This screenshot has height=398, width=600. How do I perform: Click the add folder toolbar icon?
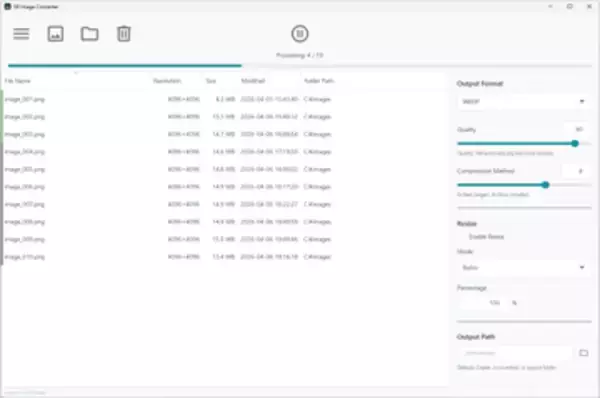pos(90,34)
